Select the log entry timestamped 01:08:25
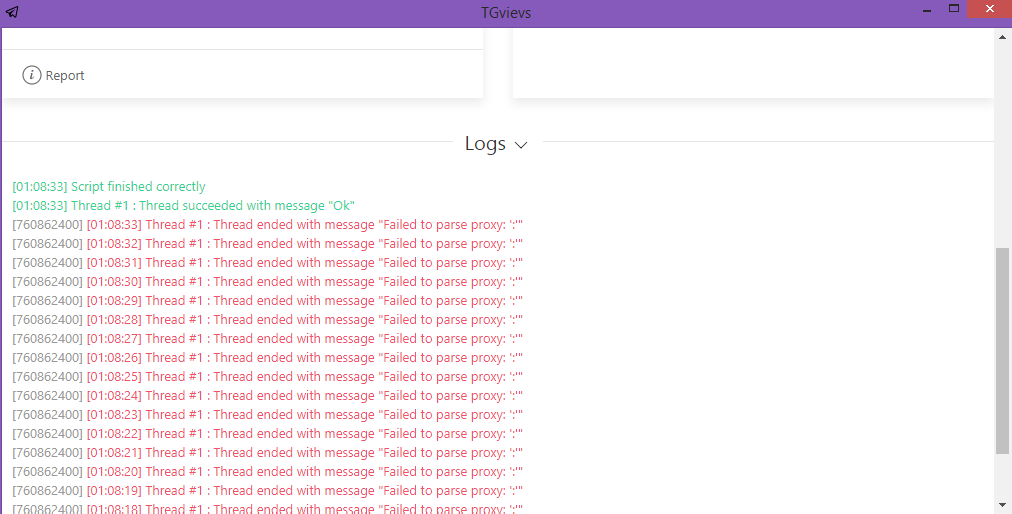 [268, 377]
